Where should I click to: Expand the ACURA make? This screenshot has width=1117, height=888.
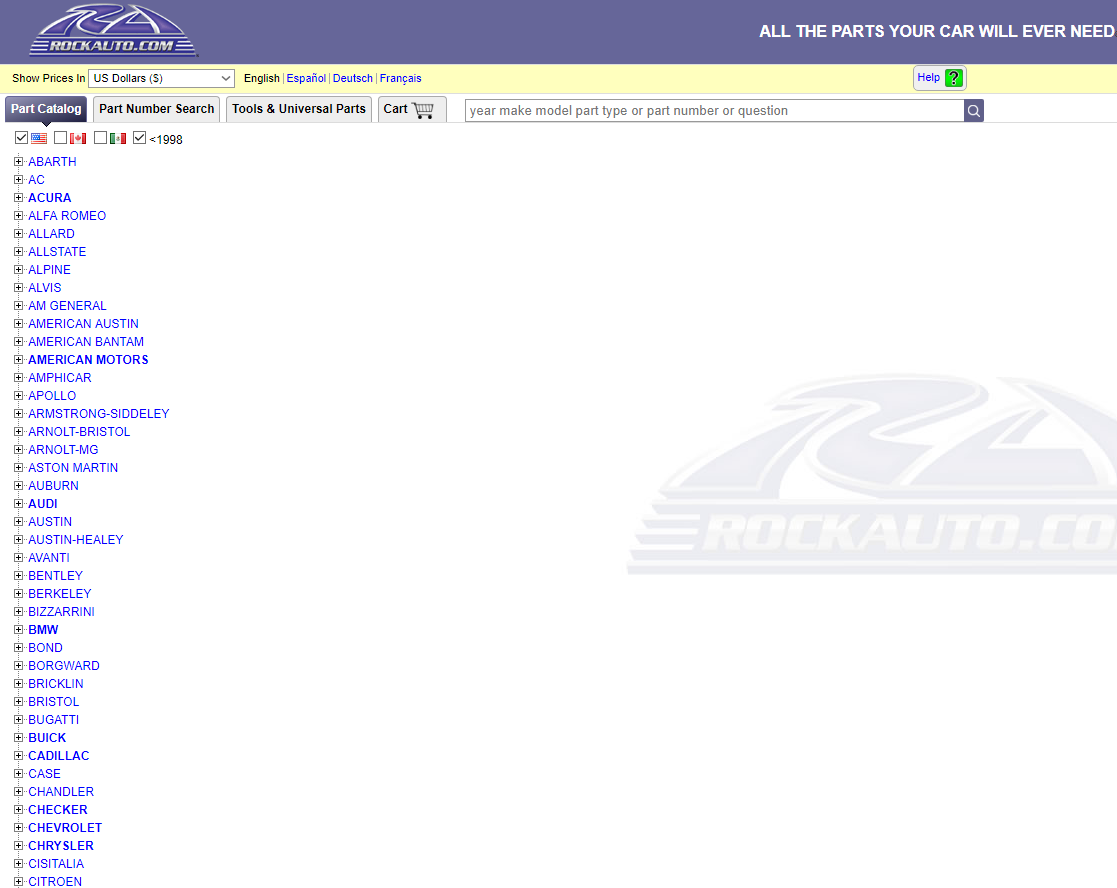[x=19, y=197]
